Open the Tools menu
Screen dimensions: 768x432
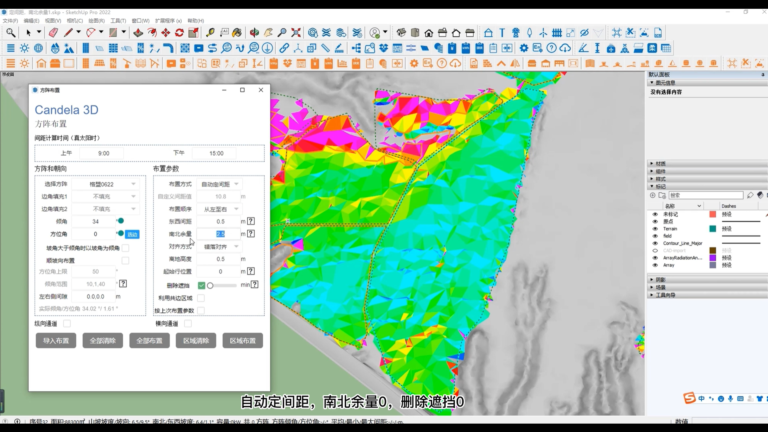[x=118, y=21]
